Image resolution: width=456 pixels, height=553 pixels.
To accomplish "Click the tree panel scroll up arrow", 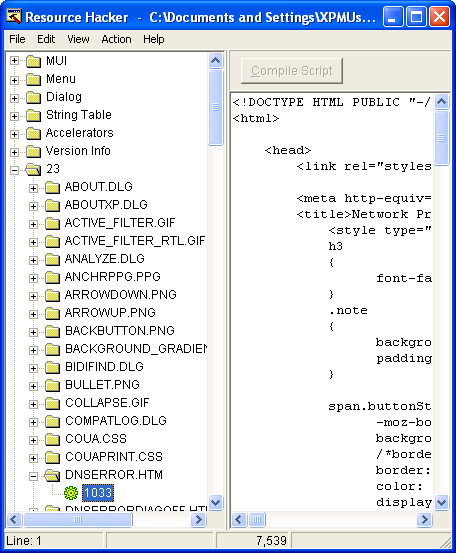I will tap(215, 61).
